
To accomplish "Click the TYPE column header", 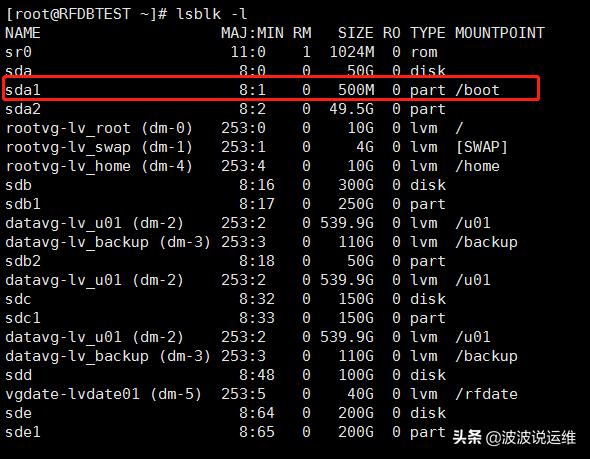I will (427, 33).
